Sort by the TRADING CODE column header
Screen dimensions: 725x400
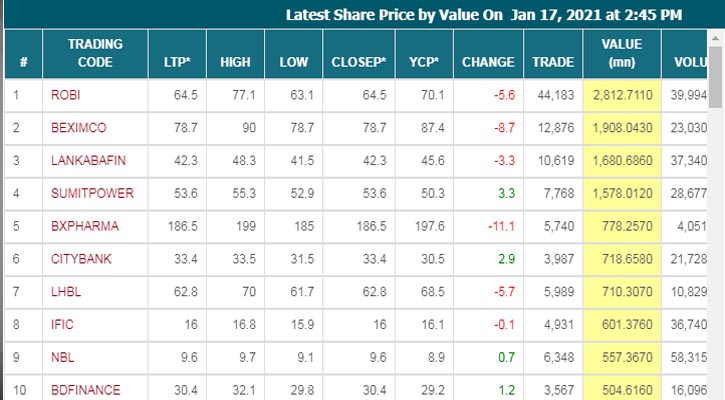tap(94, 54)
